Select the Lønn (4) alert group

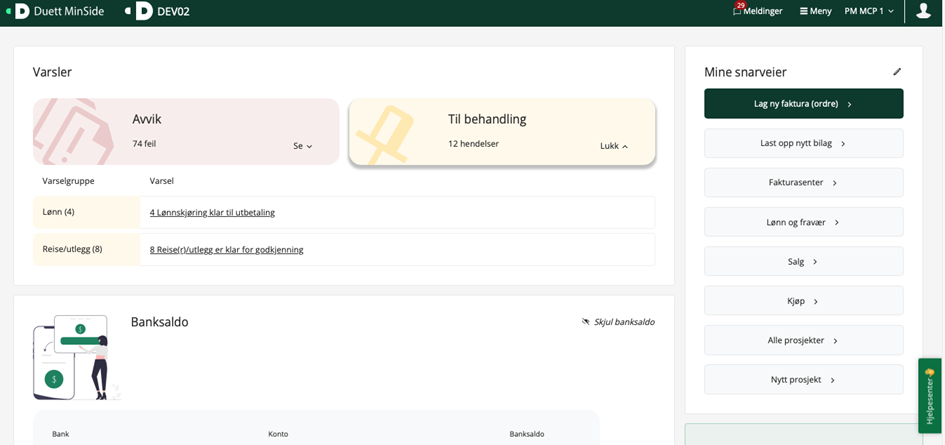(x=87, y=212)
